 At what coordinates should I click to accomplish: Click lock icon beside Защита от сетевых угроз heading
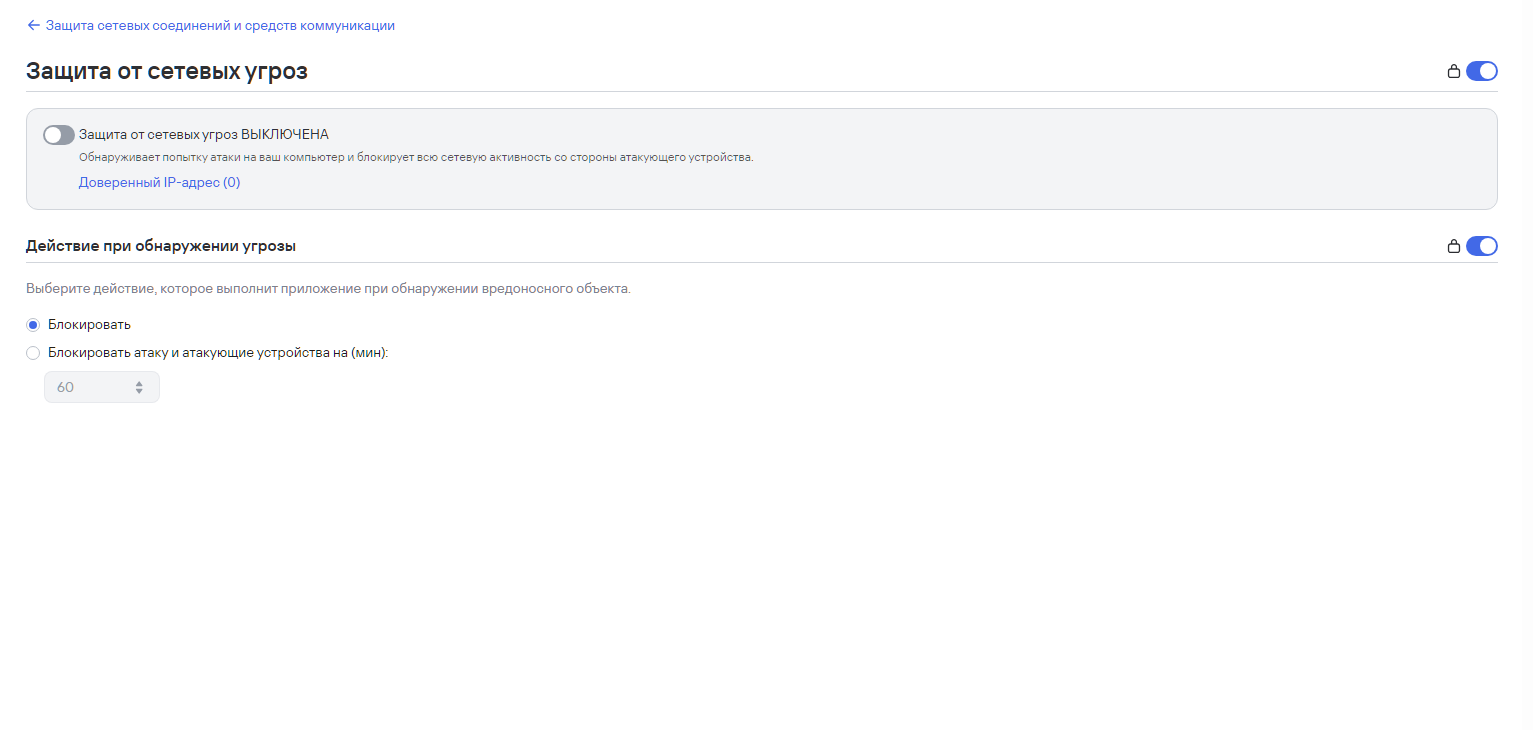1454,71
